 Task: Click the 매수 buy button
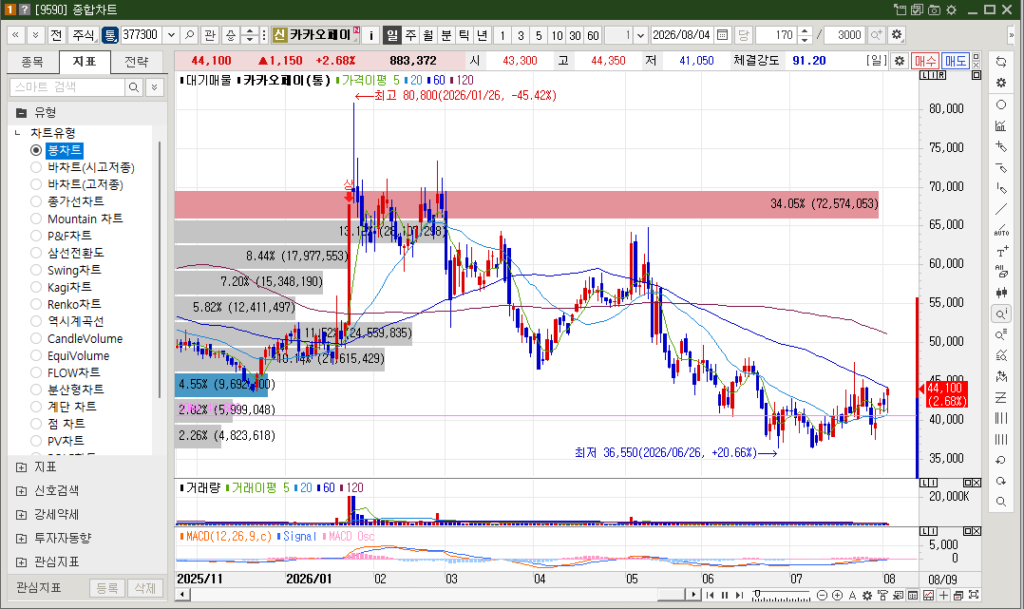click(x=925, y=61)
